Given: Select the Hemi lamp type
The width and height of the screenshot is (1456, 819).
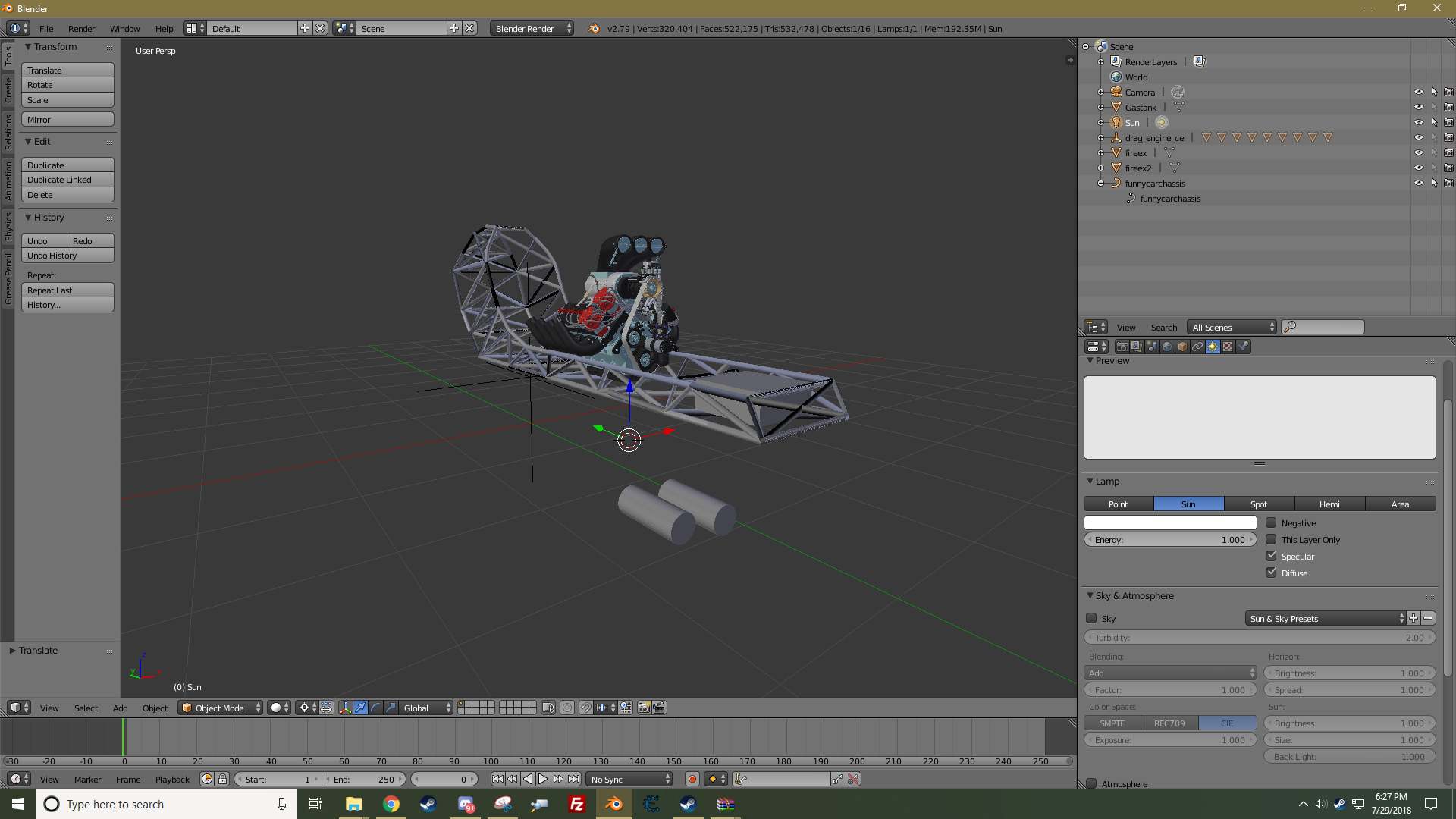Looking at the screenshot, I should click(x=1329, y=504).
